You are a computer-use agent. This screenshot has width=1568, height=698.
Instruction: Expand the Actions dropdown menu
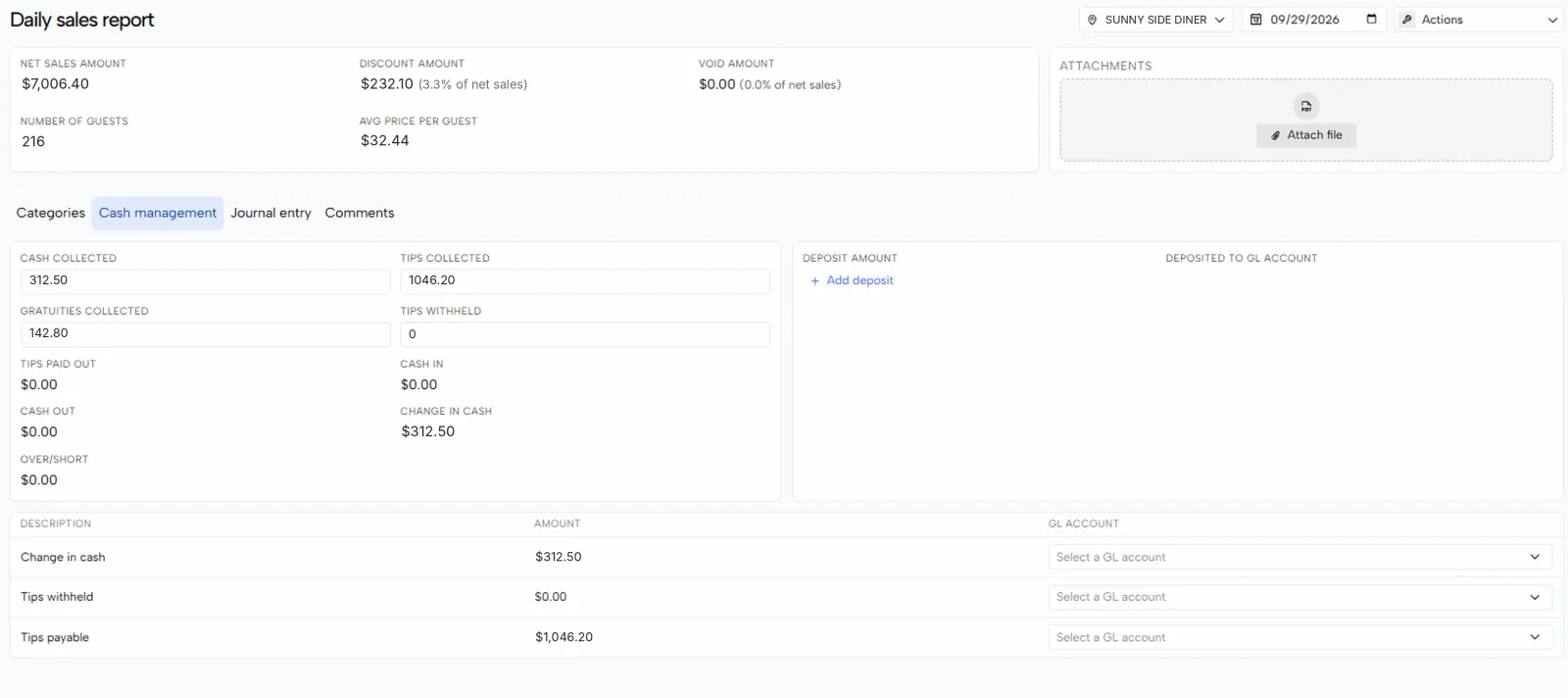(x=1479, y=20)
